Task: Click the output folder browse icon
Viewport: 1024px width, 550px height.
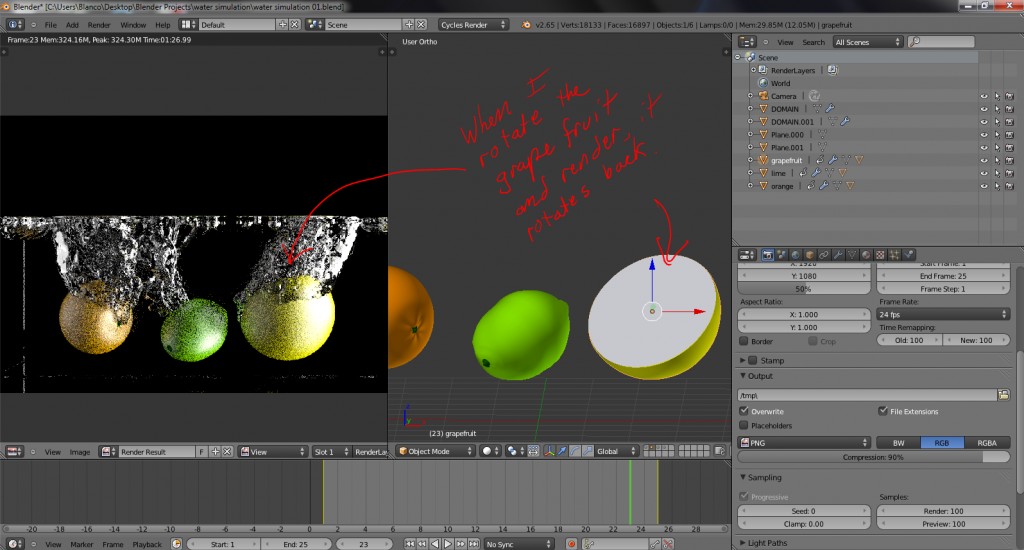Action: 1004,395
